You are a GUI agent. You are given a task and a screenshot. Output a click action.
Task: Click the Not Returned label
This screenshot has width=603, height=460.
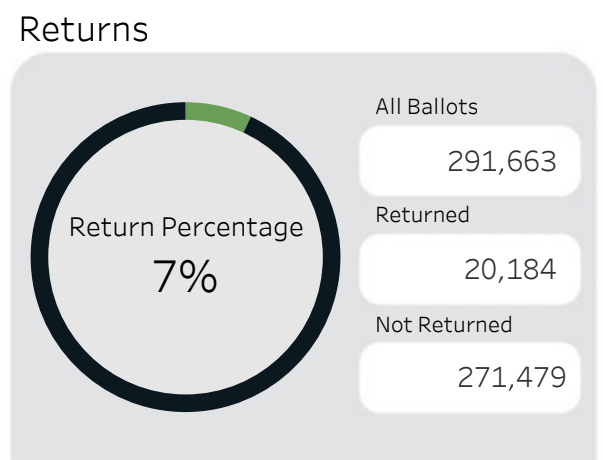[443, 324]
